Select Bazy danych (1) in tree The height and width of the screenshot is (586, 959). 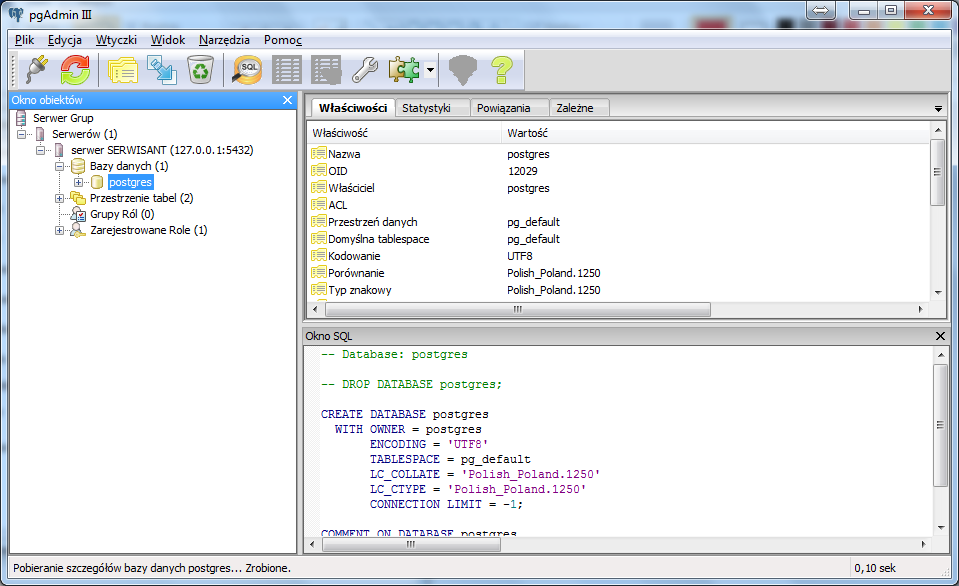[129, 166]
